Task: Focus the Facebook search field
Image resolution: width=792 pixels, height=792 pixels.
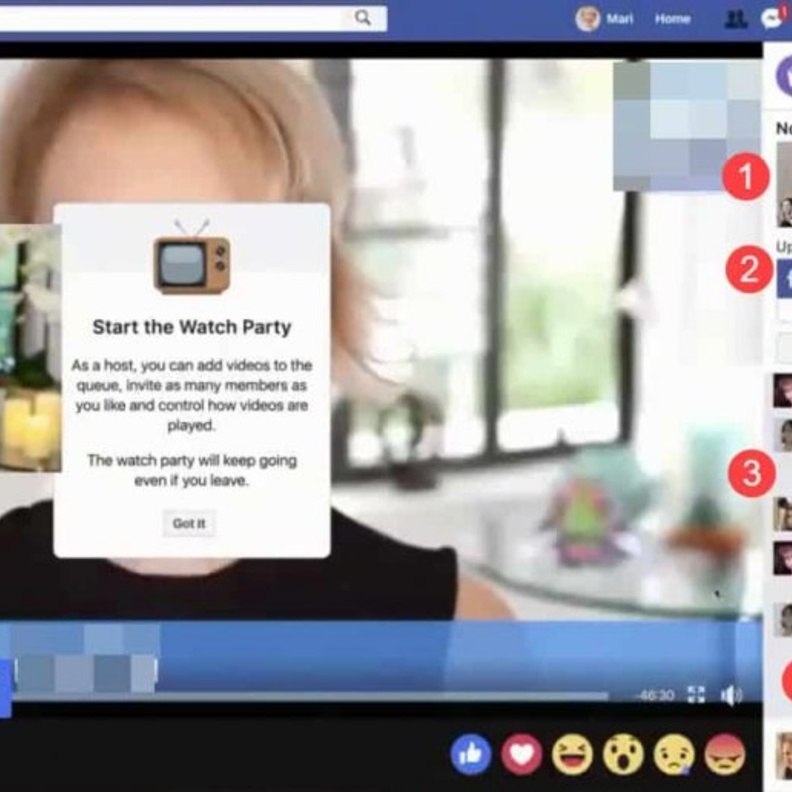Action: tap(193, 19)
